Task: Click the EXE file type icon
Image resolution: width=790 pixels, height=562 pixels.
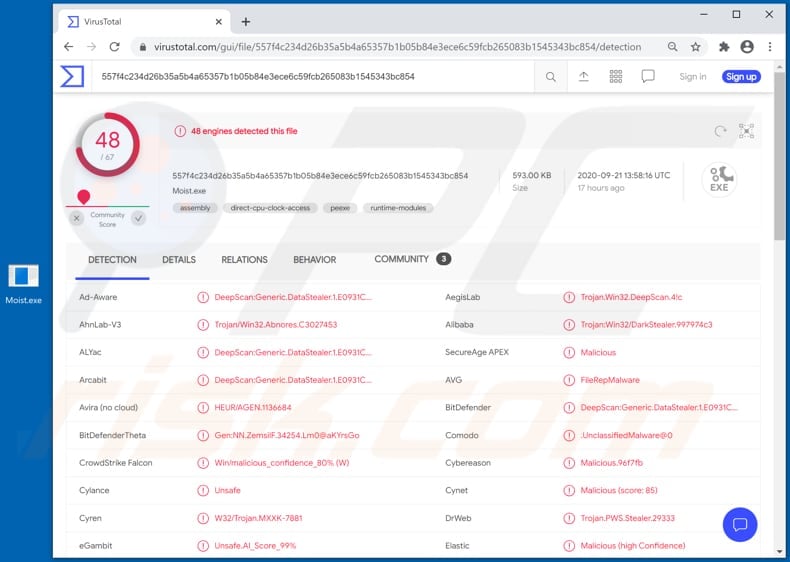Action: (x=719, y=179)
